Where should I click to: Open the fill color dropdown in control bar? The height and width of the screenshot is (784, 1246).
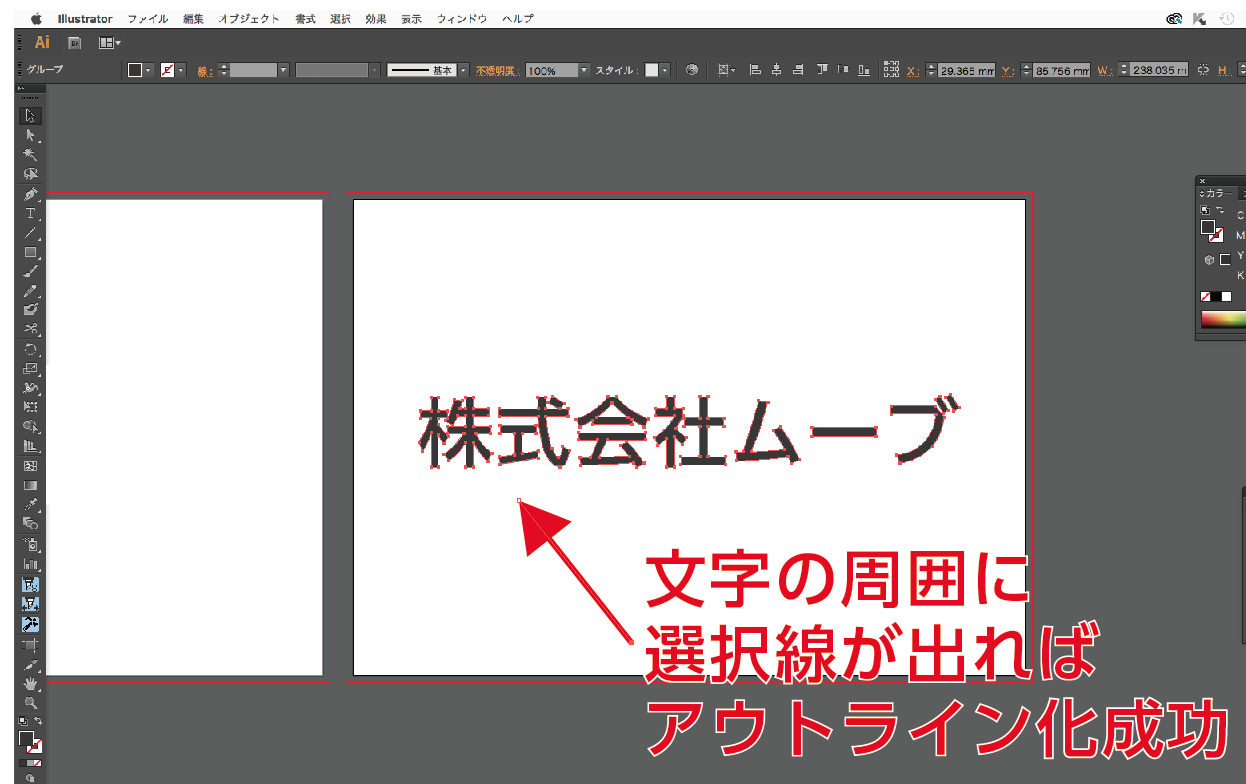coord(148,70)
